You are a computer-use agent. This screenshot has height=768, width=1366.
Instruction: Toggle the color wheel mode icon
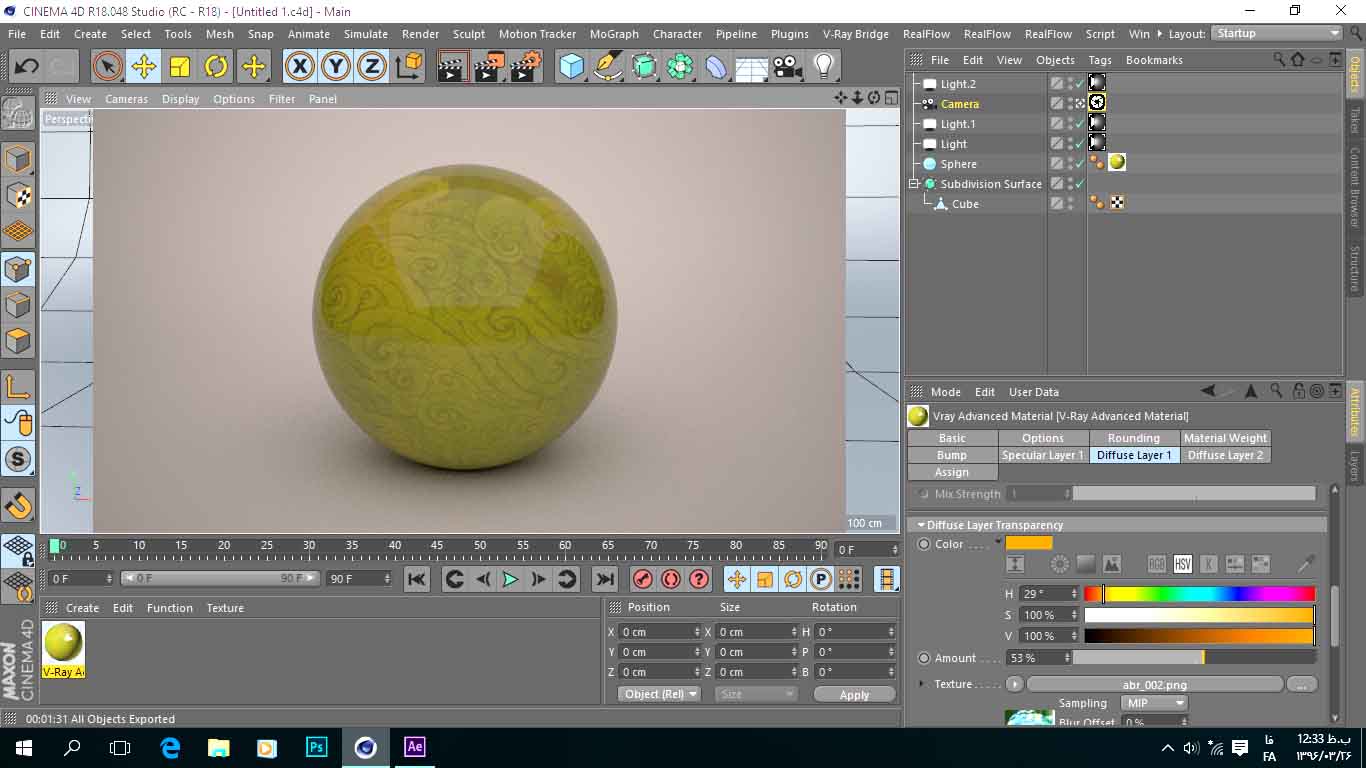[1060, 564]
